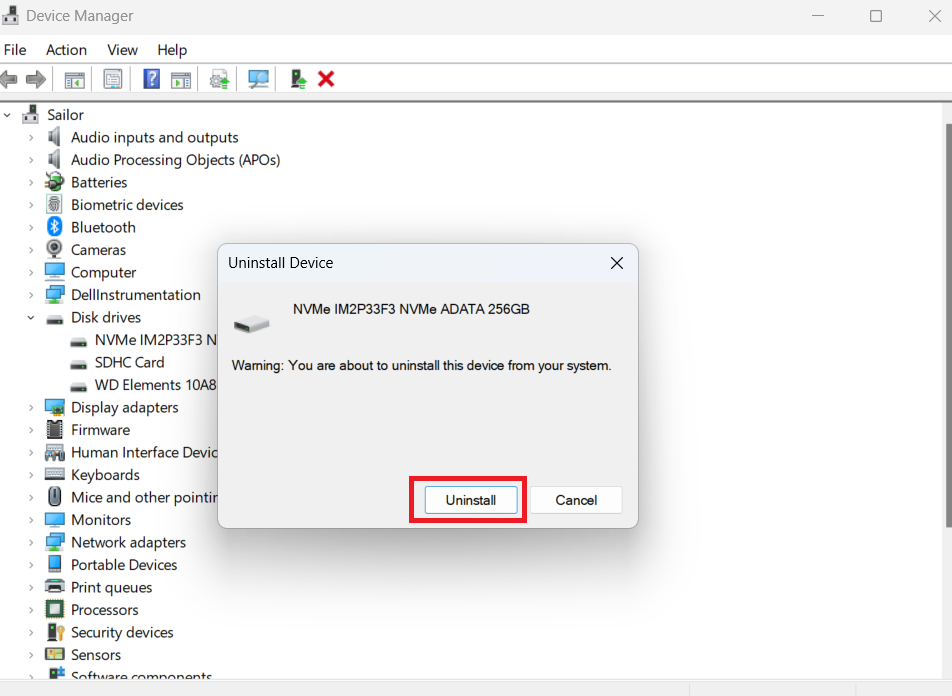The image size is (952, 696).
Task: Click the Print queues printer icon
Action: (x=55, y=587)
